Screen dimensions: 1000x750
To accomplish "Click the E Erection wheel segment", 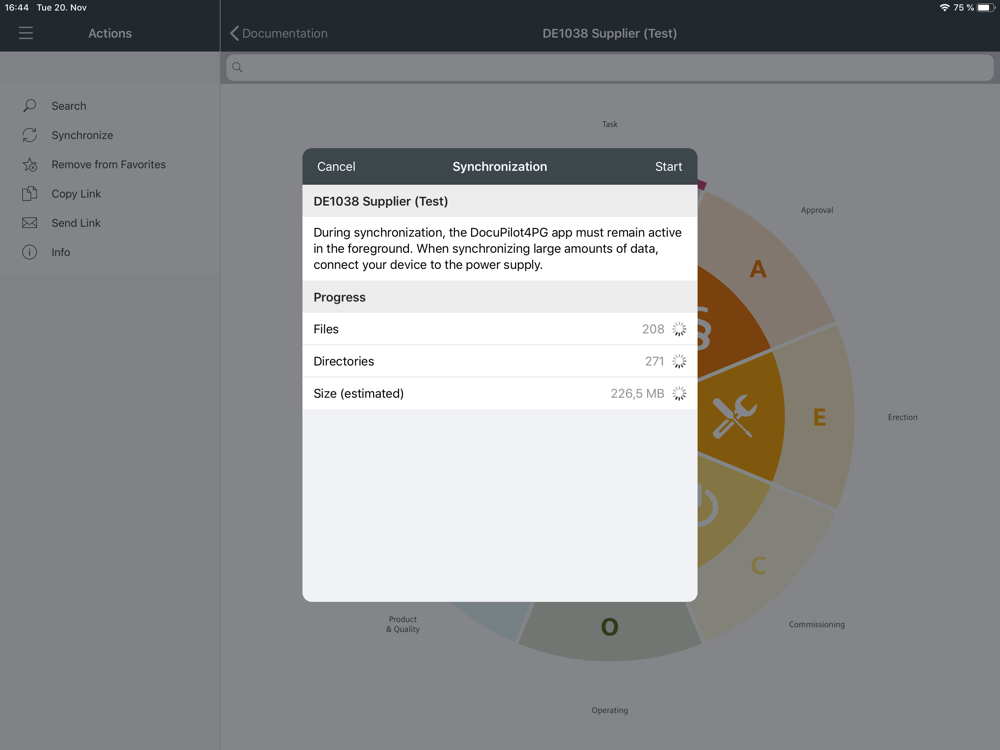I will click(x=820, y=417).
